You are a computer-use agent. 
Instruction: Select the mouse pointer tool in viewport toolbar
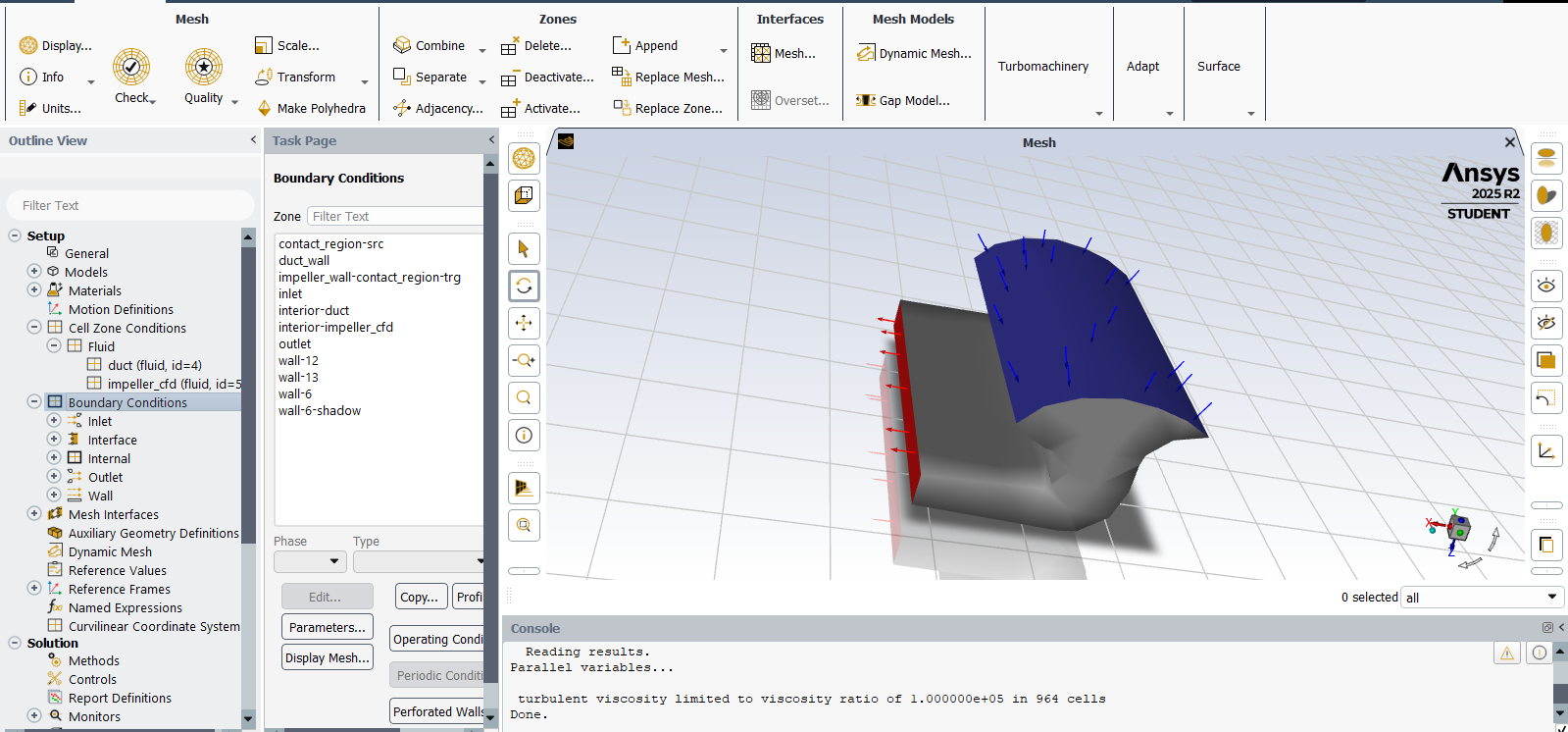(x=524, y=249)
